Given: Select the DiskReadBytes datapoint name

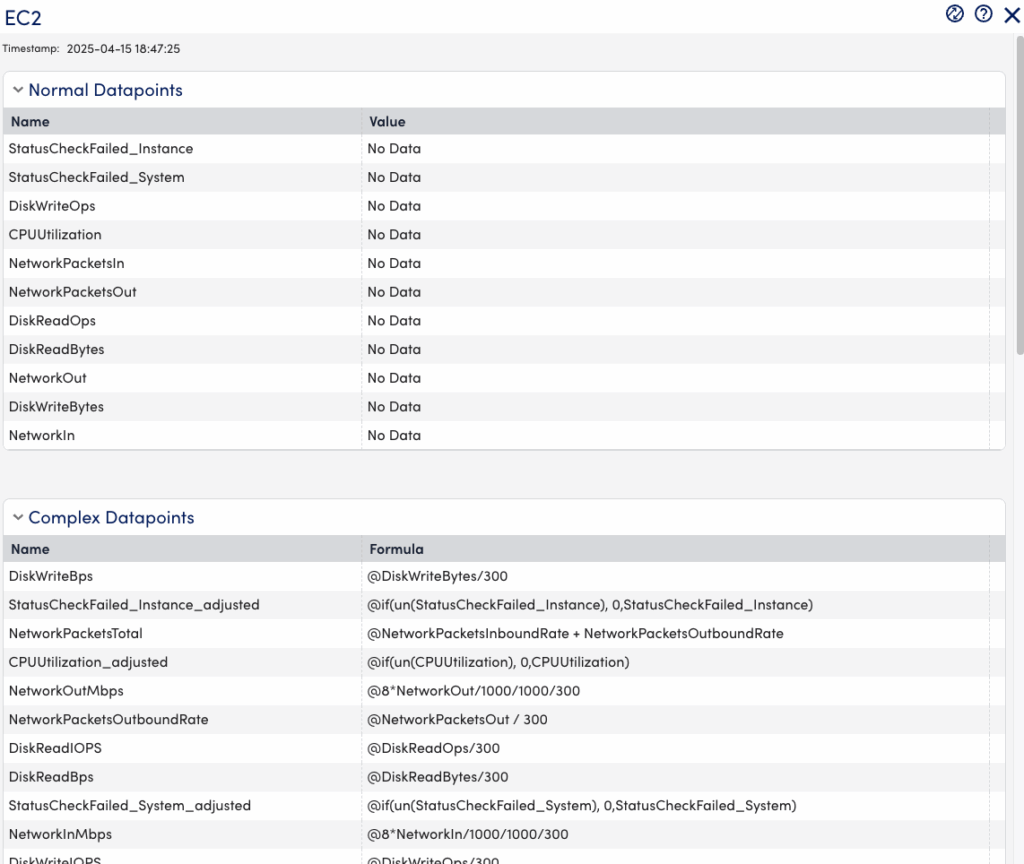Looking at the screenshot, I should coord(57,350).
